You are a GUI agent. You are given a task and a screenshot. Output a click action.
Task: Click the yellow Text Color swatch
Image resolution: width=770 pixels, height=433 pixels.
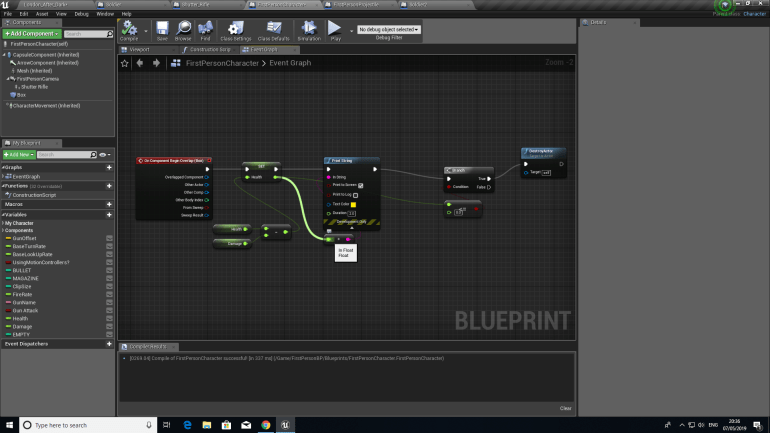(353, 204)
